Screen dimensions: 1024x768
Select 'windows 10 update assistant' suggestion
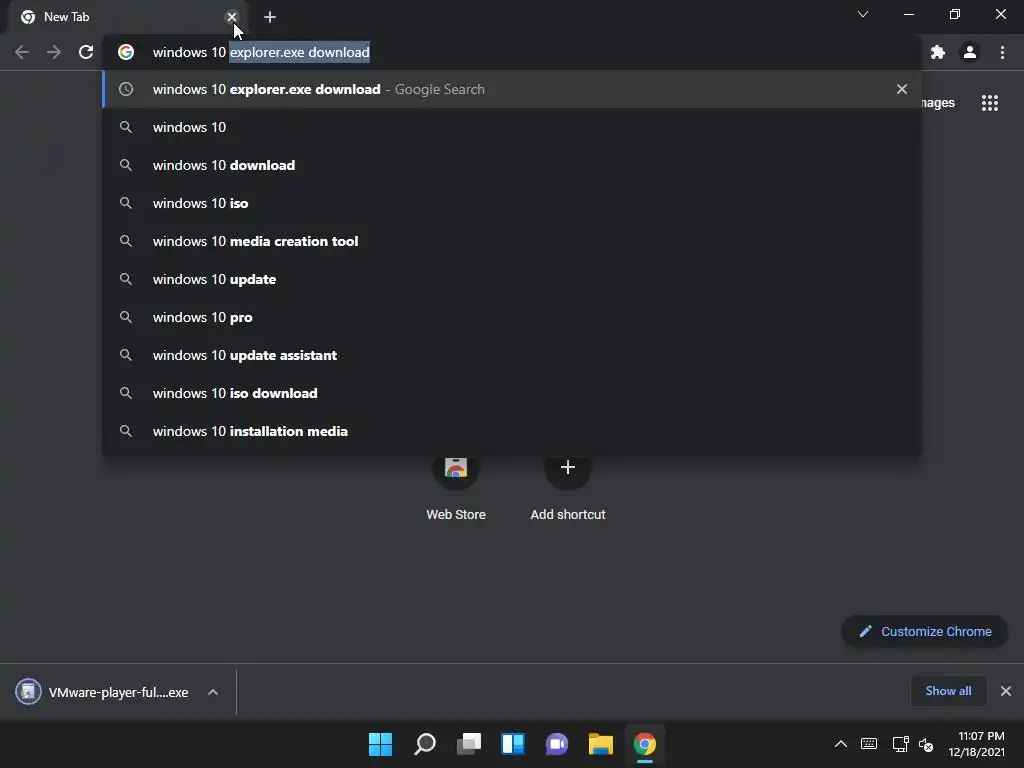pyautogui.click(x=512, y=355)
